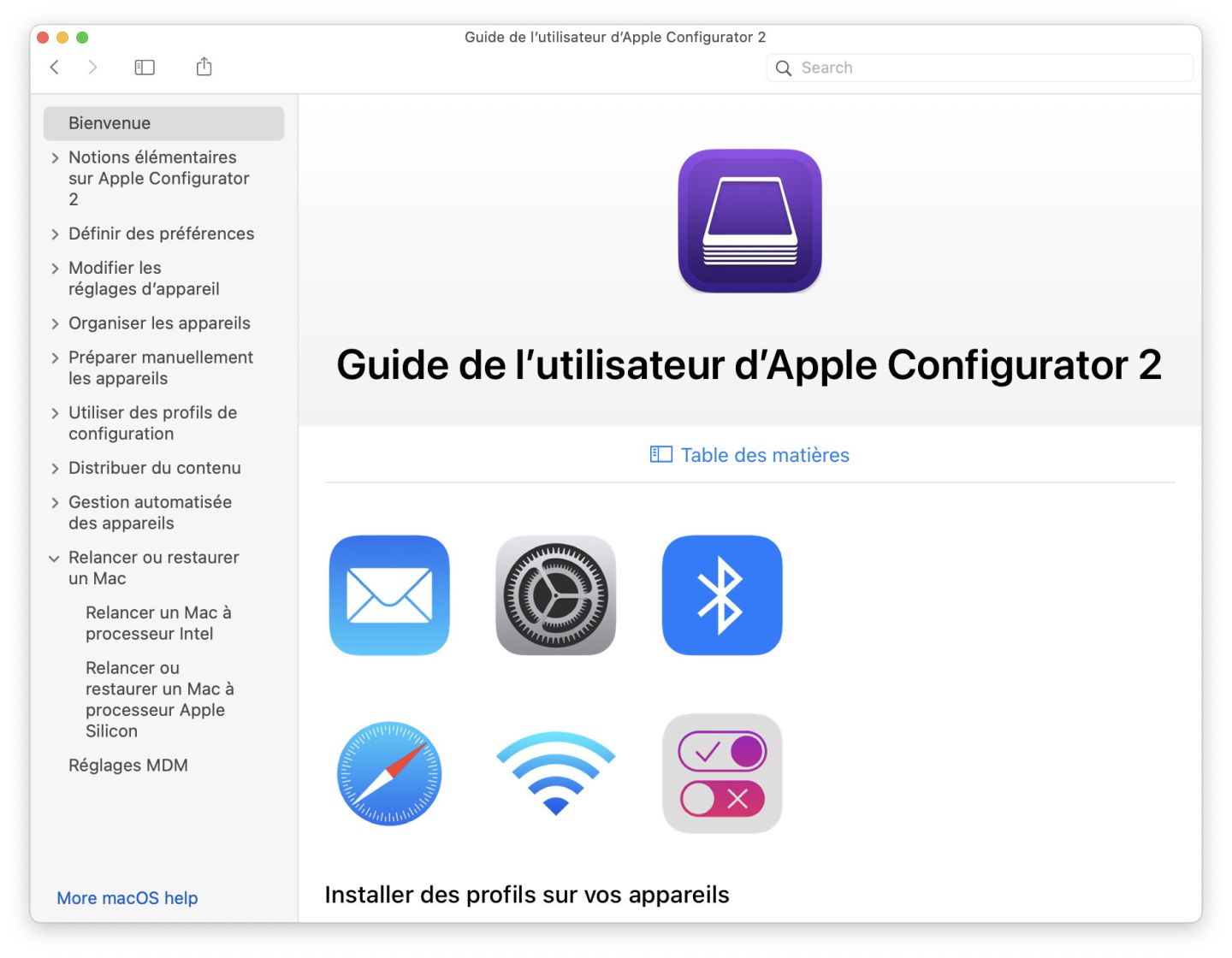Minimize the window with yellow button
Image resolution: width=1232 pixels, height=958 pixels.
(x=62, y=38)
